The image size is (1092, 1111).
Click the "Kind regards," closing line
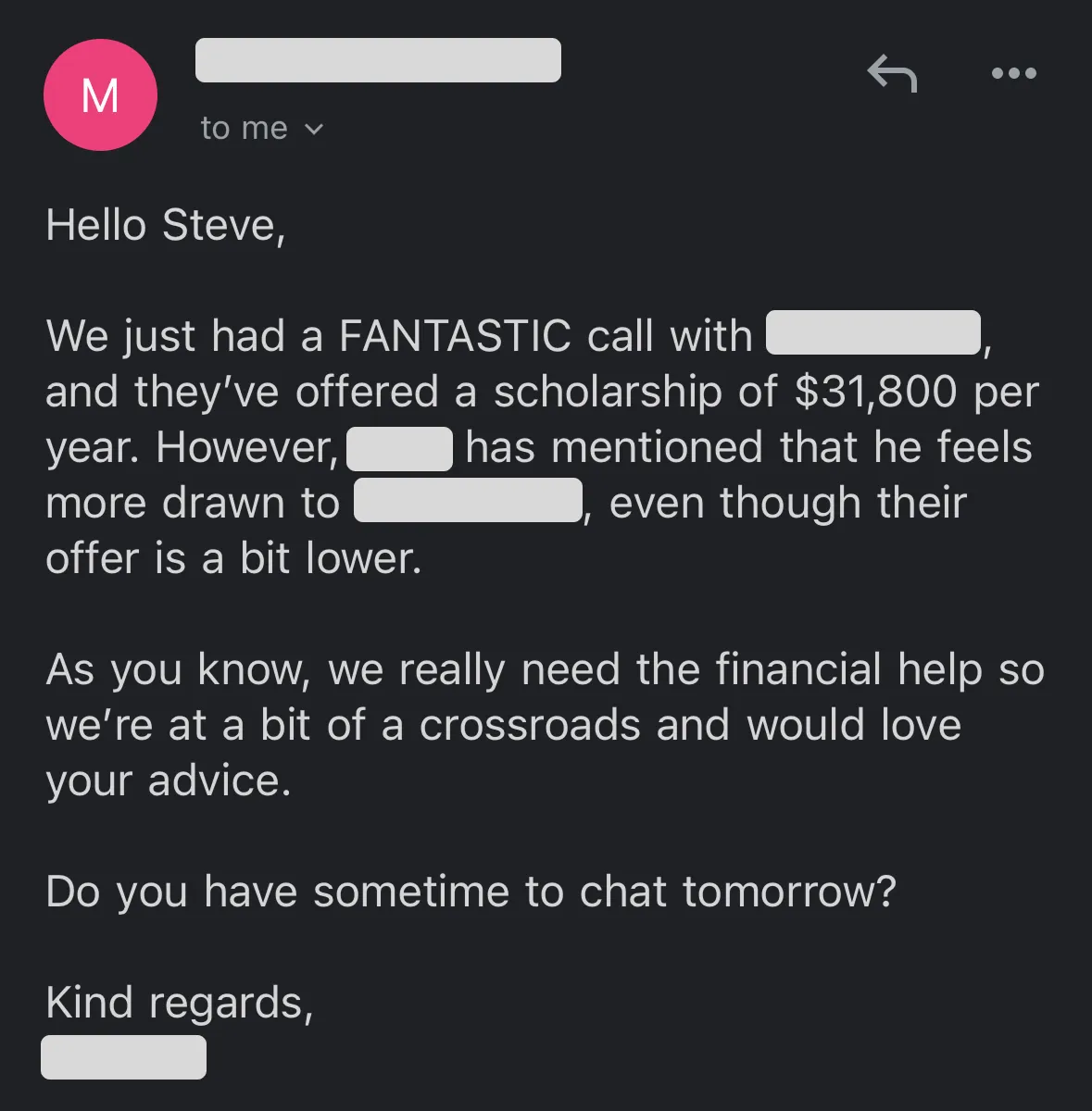point(180,1003)
